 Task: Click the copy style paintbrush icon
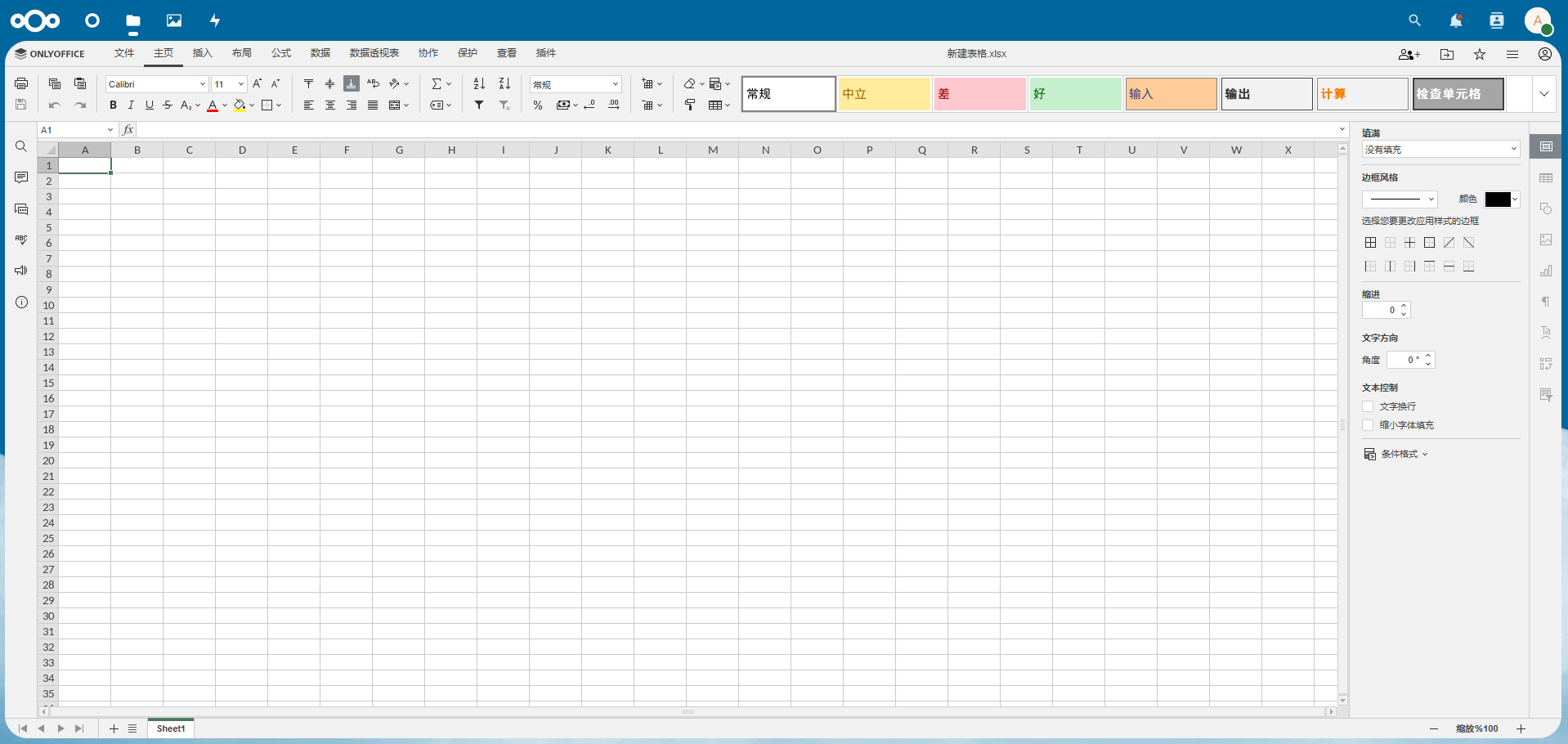click(690, 105)
